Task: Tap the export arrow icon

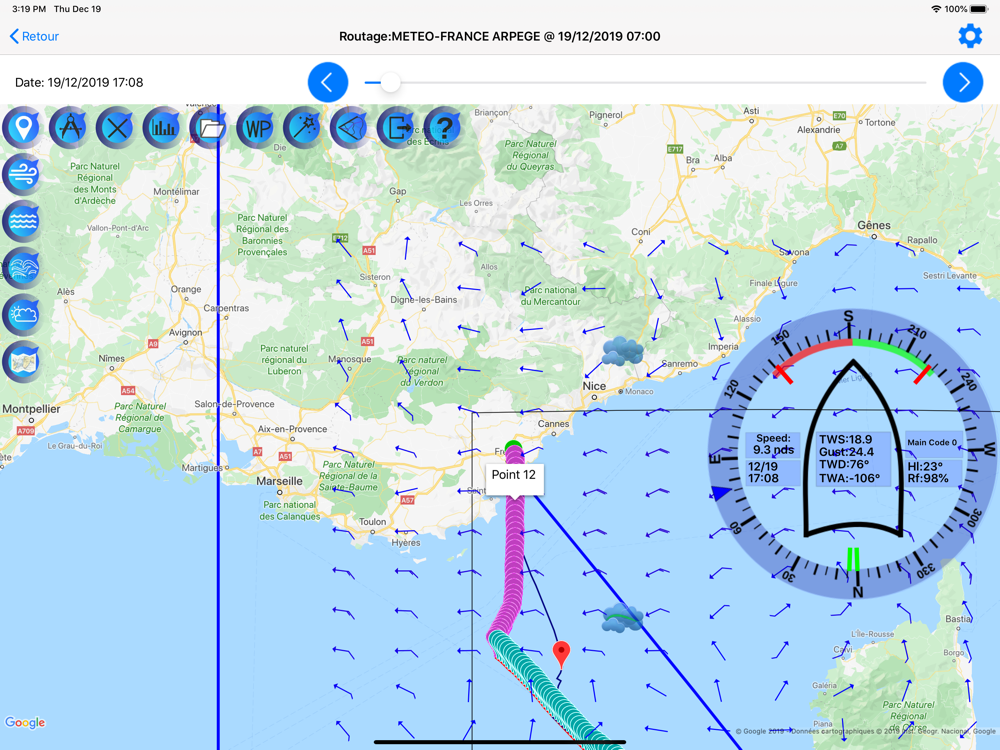Action: pos(398,128)
